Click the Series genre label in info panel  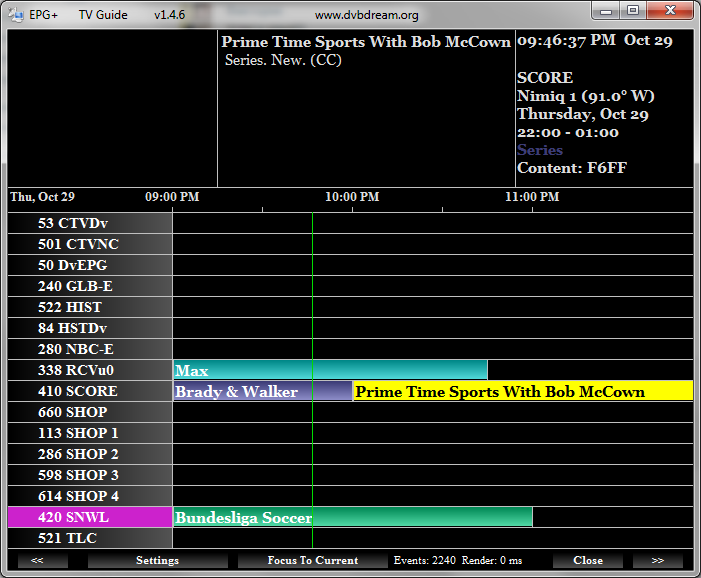(540, 150)
